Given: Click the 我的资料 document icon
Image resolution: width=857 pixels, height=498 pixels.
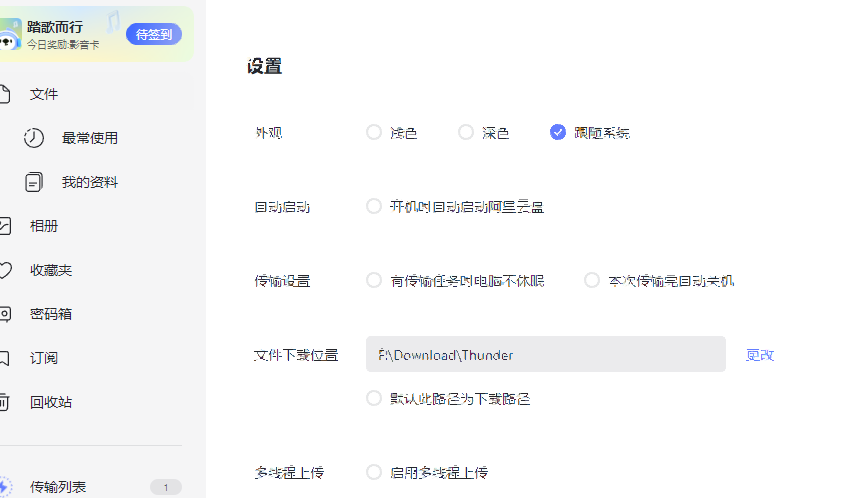Looking at the screenshot, I should pos(34,182).
